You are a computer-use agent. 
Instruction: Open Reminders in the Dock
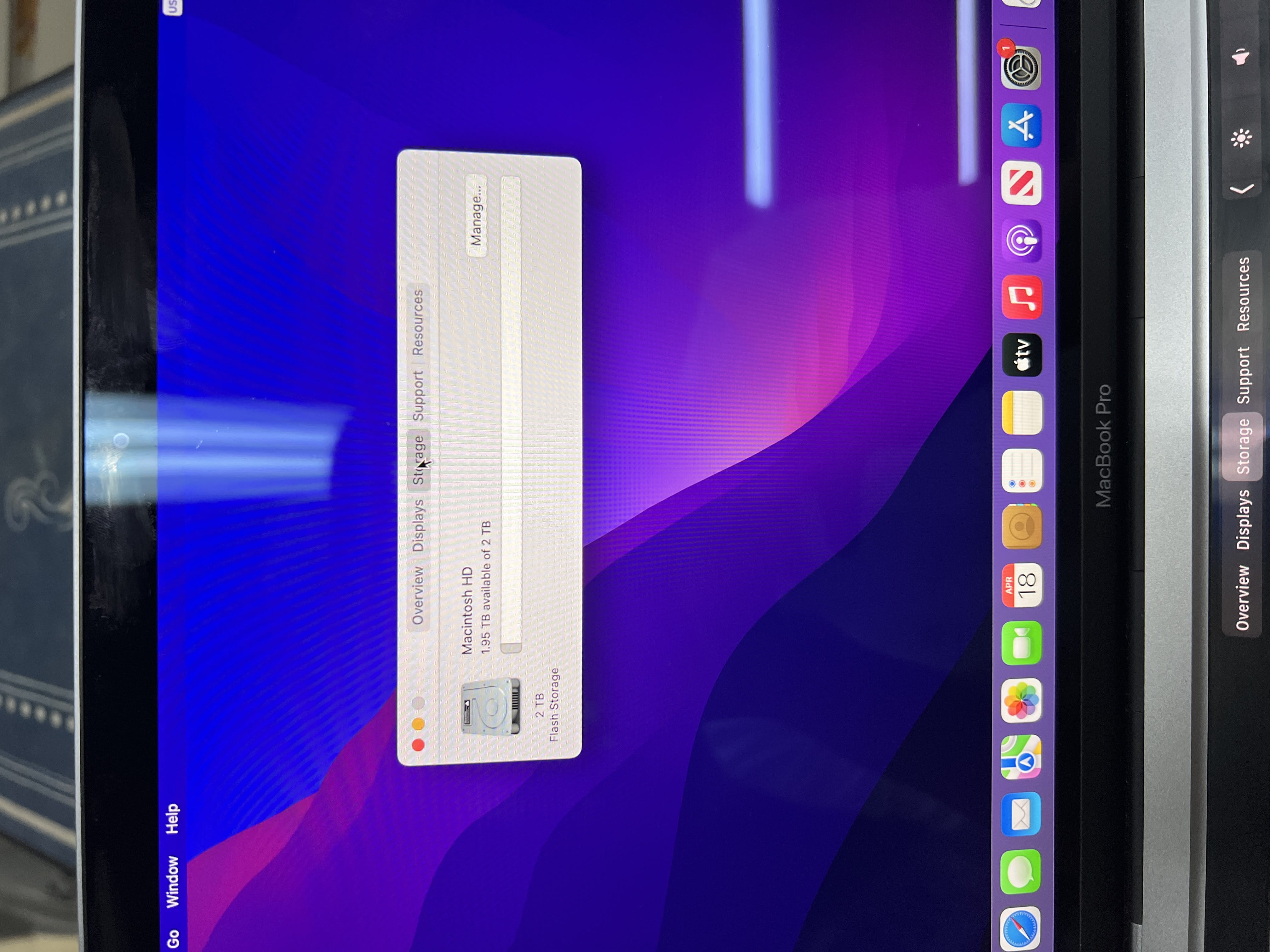point(1021,471)
